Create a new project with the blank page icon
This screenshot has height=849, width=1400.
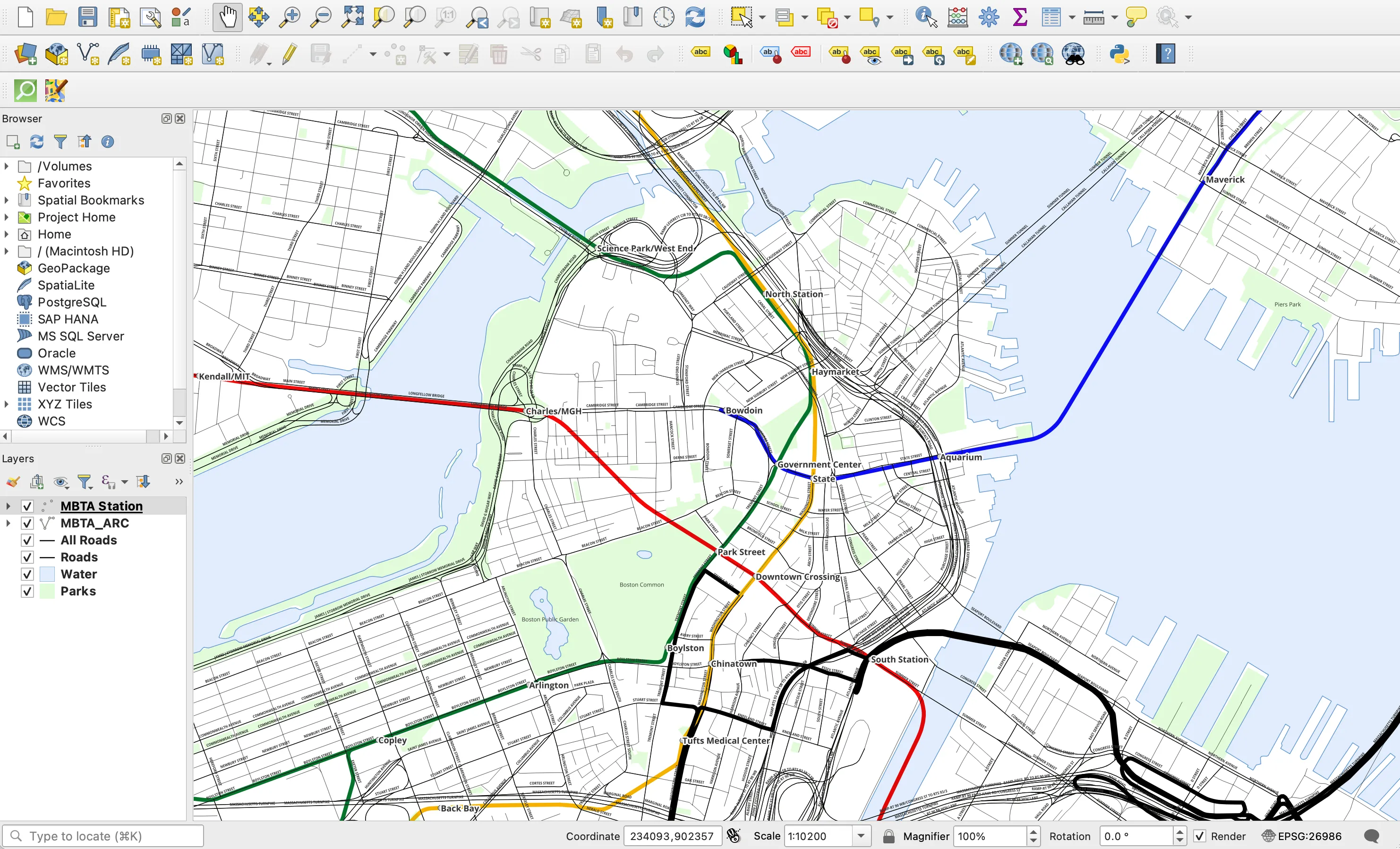pos(26,17)
